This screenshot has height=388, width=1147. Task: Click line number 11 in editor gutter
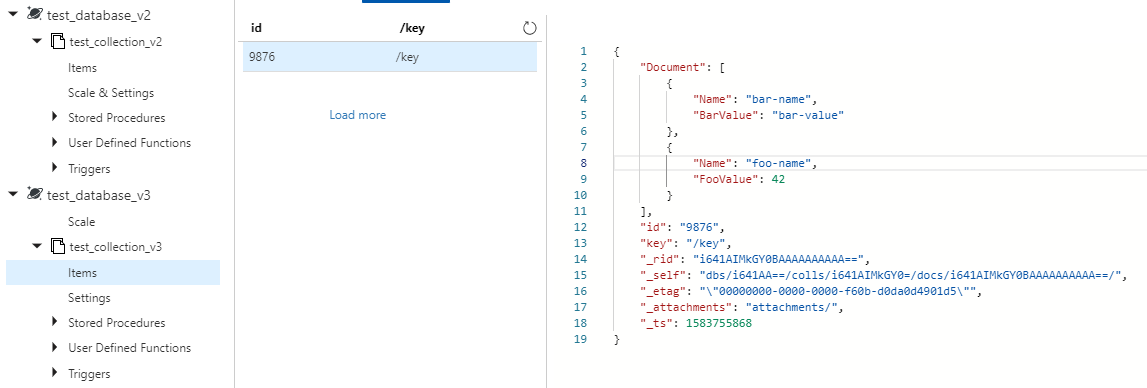580,211
